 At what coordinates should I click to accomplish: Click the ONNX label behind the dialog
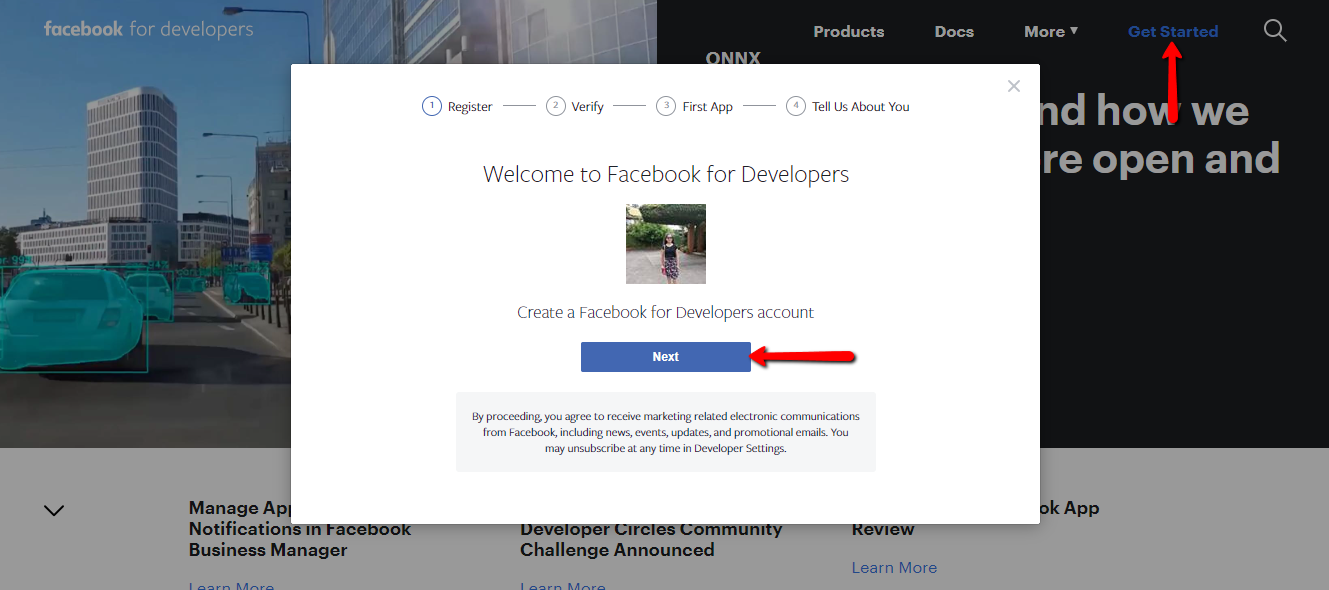[x=733, y=58]
